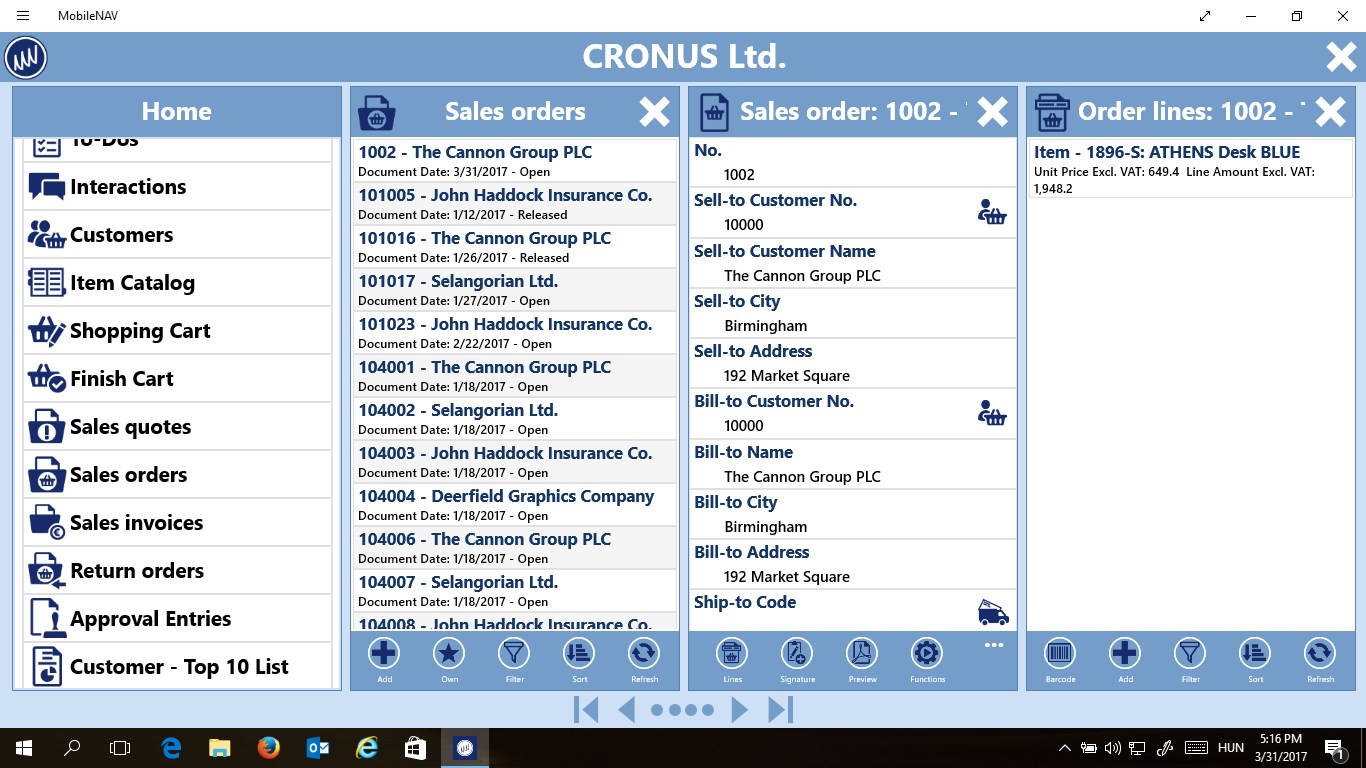
Task: Close the Sales order 1002 panel
Action: [992, 112]
